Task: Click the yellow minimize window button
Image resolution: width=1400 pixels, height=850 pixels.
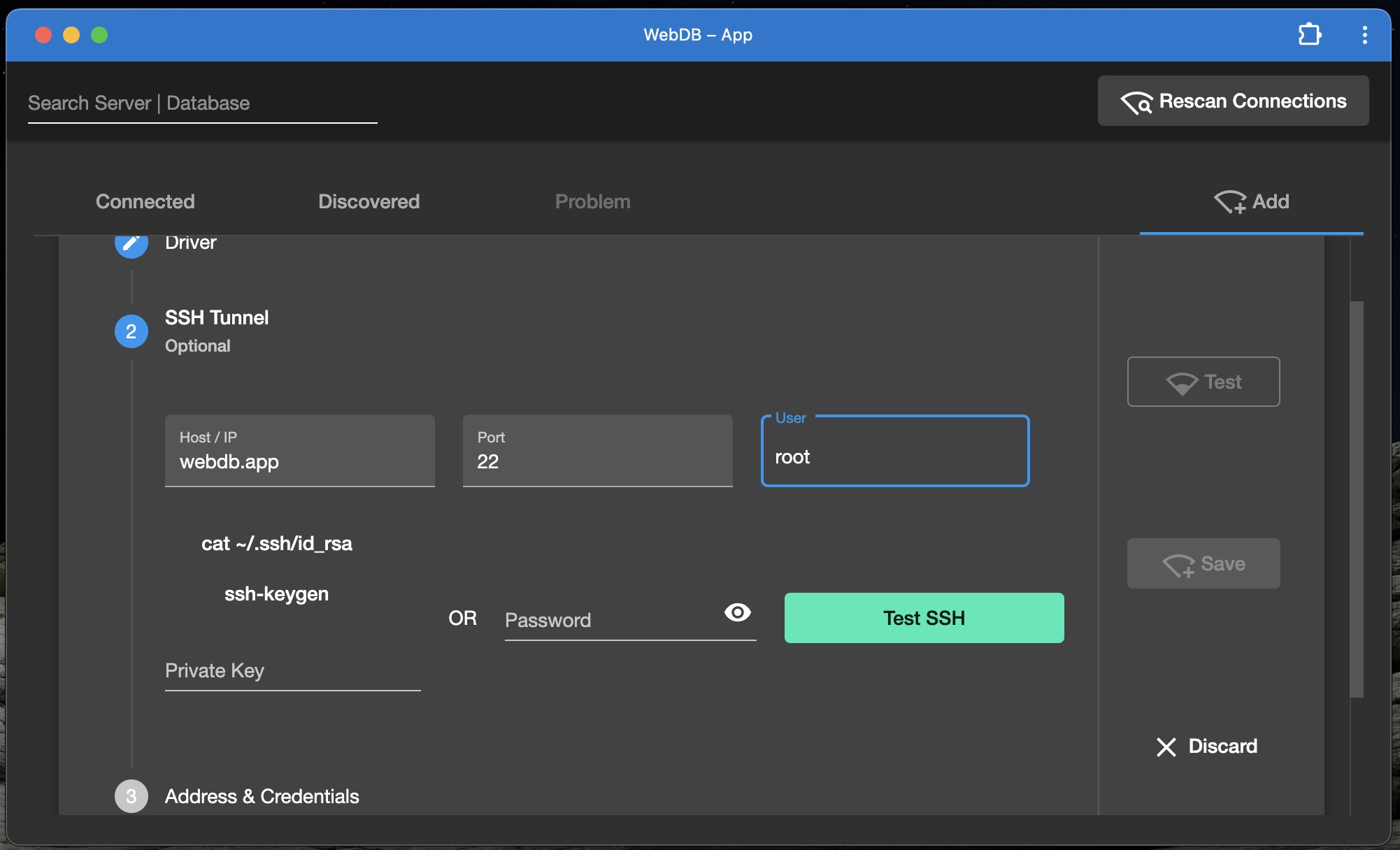Action: (x=71, y=35)
